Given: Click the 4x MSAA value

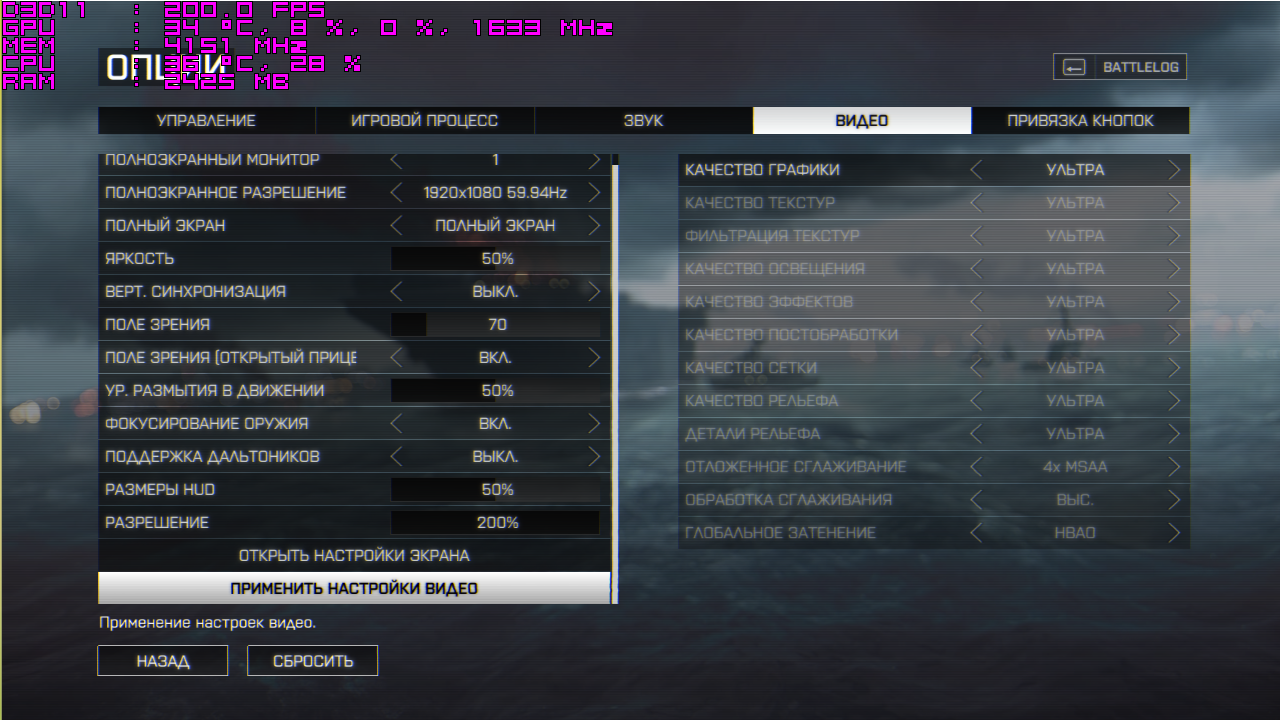Looking at the screenshot, I should coord(1075,467).
